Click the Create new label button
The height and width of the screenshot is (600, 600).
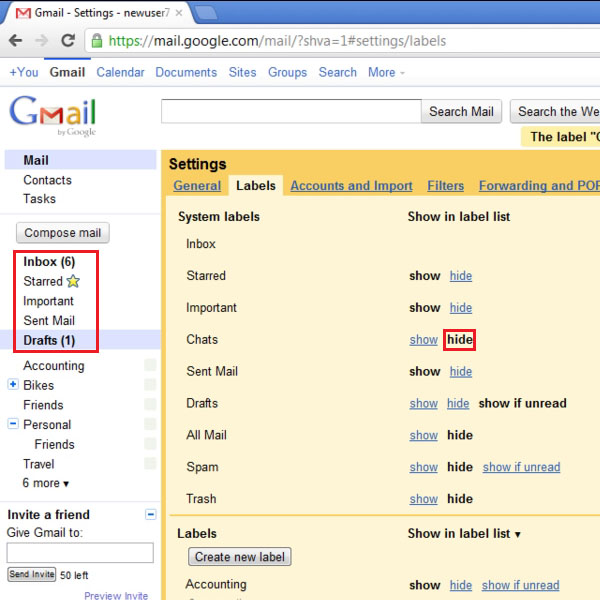pos(240,557)
